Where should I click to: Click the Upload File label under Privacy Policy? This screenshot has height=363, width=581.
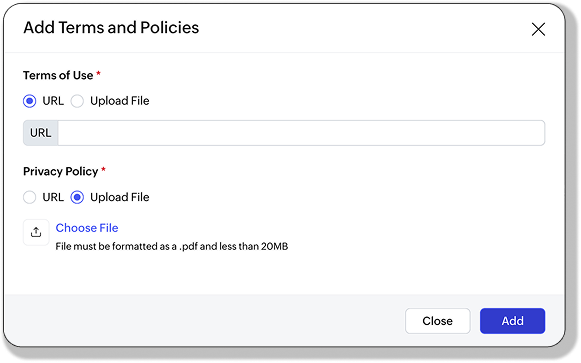120,197
